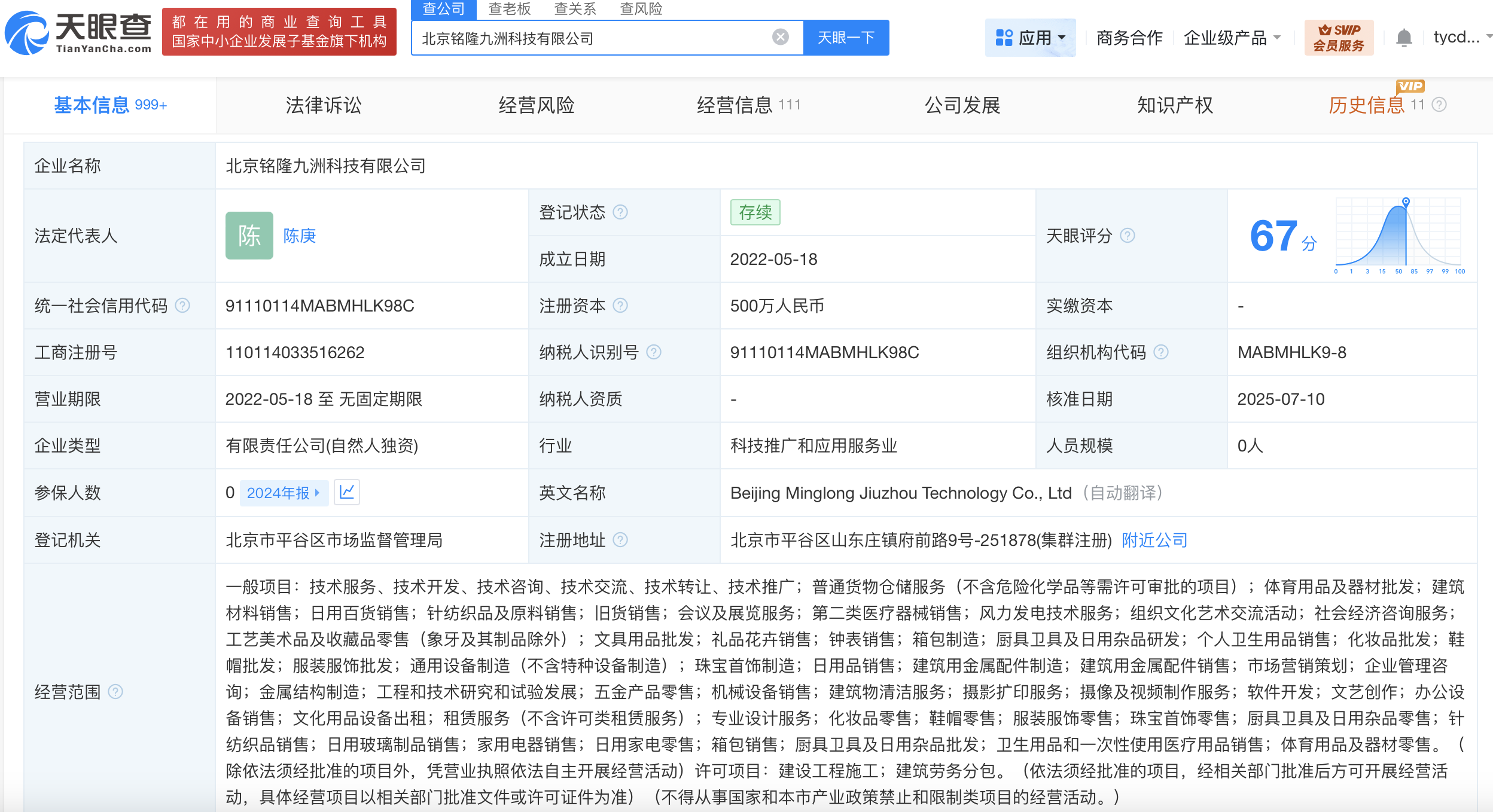This screenshot has height=812, width=1493.
Task: Click the 陈 avatar of legal representative
Action: 249,236
